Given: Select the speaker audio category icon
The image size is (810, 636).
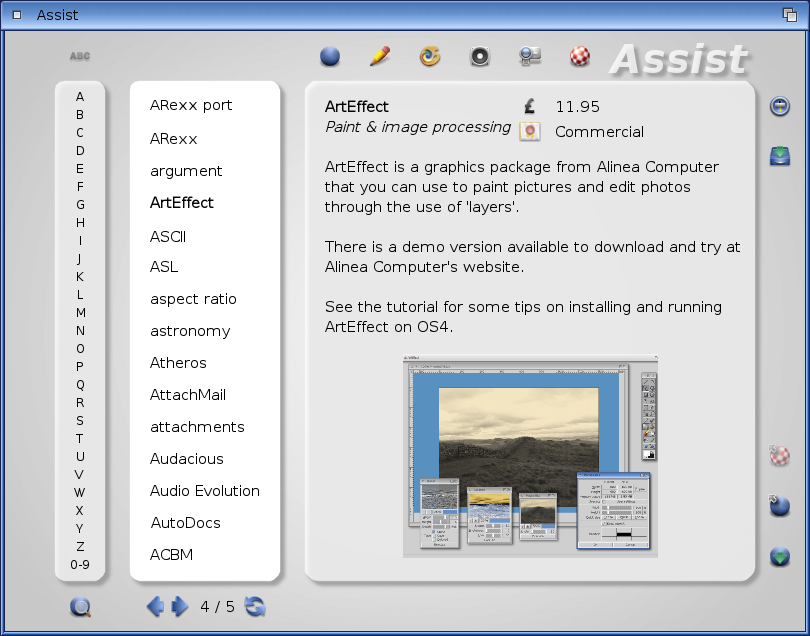Looking at the screenshot, I should 480,56.
